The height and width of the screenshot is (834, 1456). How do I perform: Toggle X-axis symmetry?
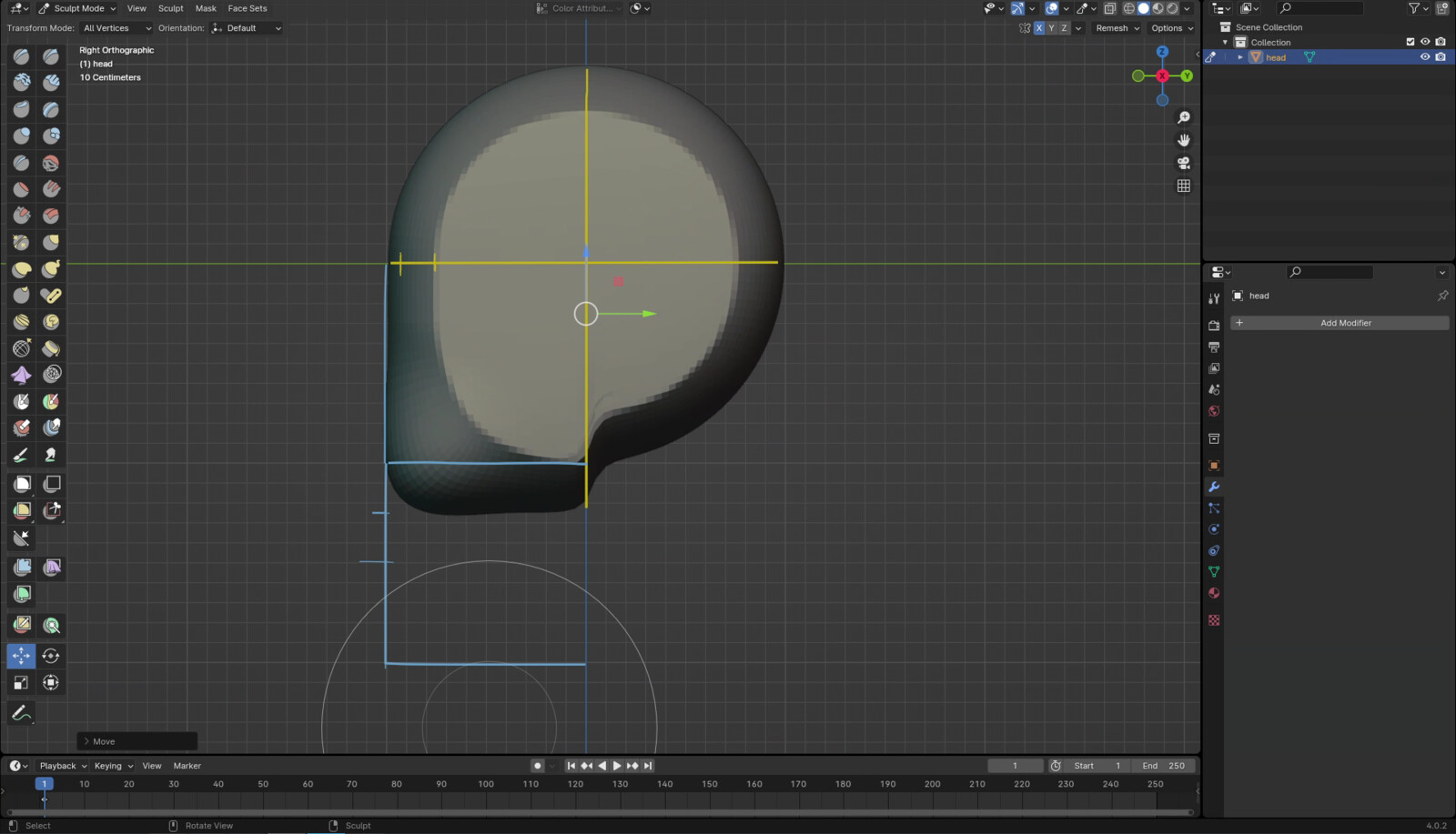point(1039,28)
